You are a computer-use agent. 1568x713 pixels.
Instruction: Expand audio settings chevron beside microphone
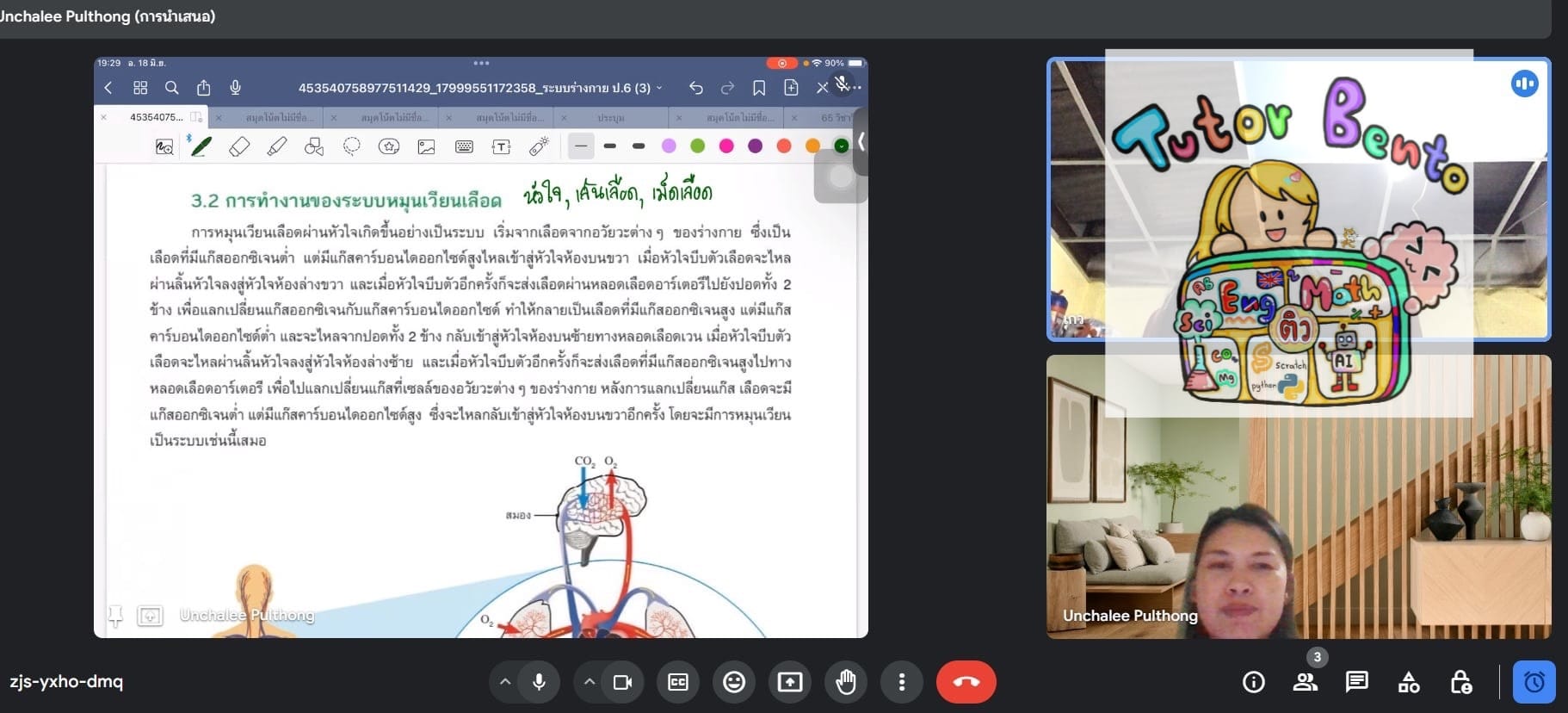(505, 682)
